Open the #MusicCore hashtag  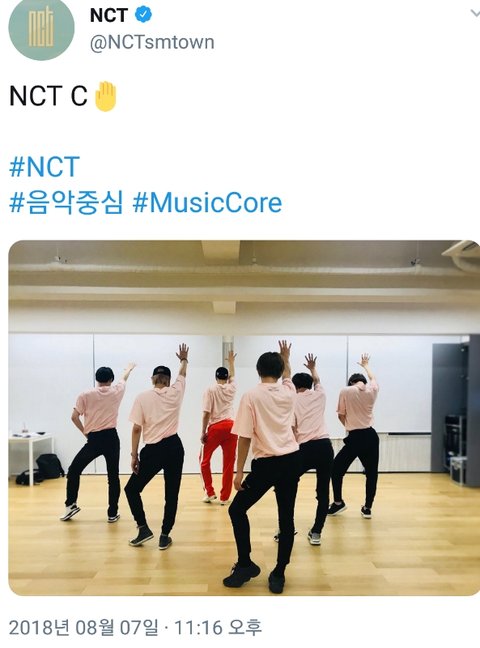[x=208, y=203]
